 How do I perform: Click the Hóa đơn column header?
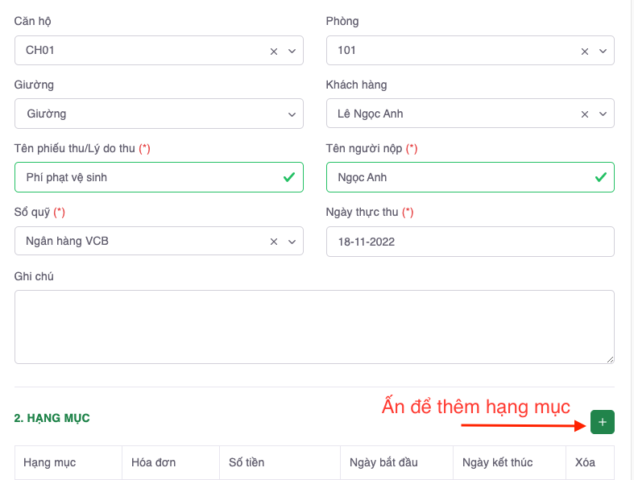[x=154, y=463]
